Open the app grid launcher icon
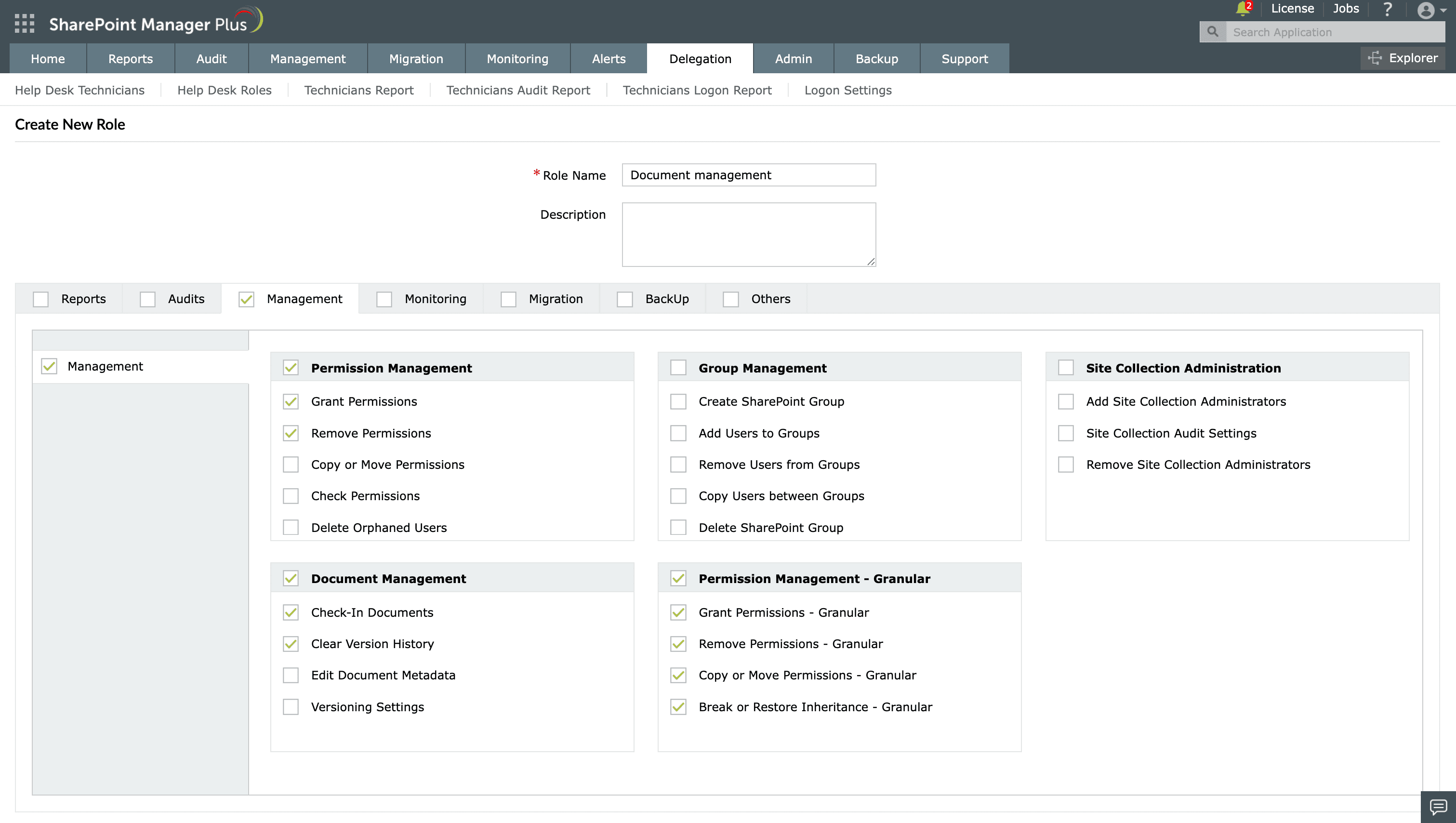1456x823 pixels. coord(24,23)
